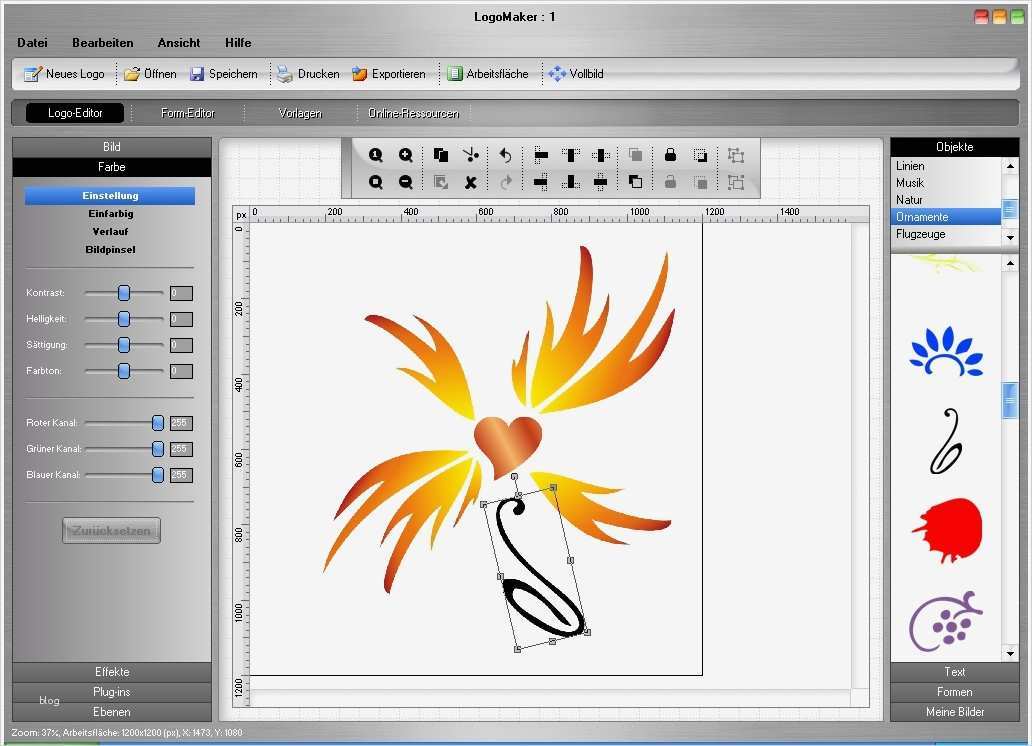Screen dimensions: 1032x746
Task: Expand the Plug-ins panel
Action: [111, 691]
